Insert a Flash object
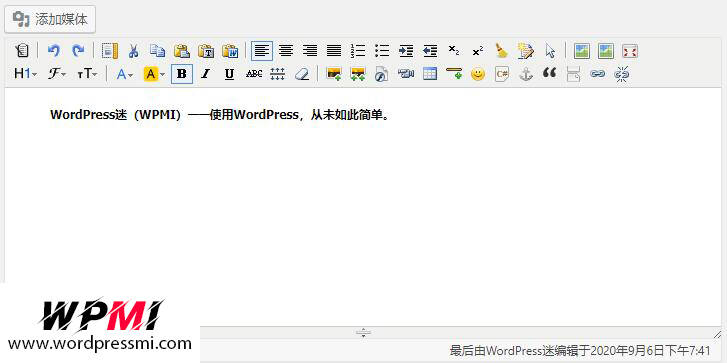Image resolution: width=727 pixels, height=363 pixels. click(x=382, y=74)
